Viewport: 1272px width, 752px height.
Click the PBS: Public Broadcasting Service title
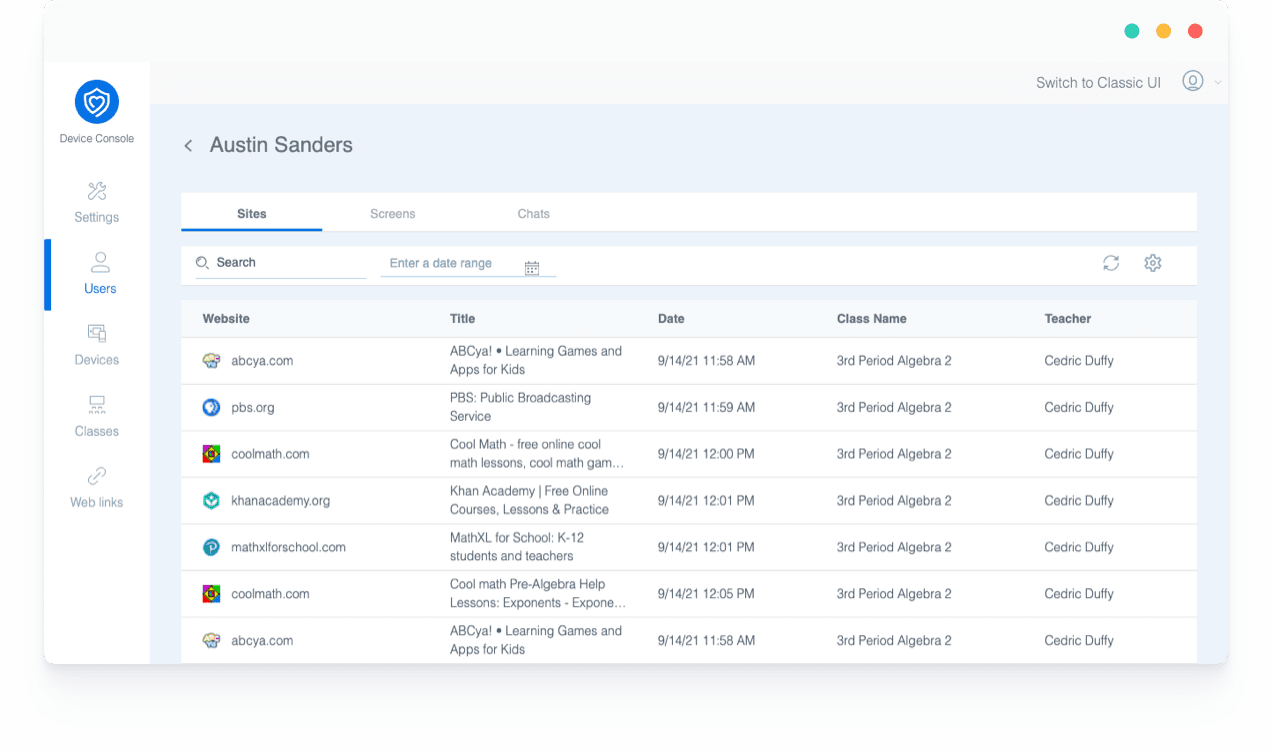coord(521,407)
